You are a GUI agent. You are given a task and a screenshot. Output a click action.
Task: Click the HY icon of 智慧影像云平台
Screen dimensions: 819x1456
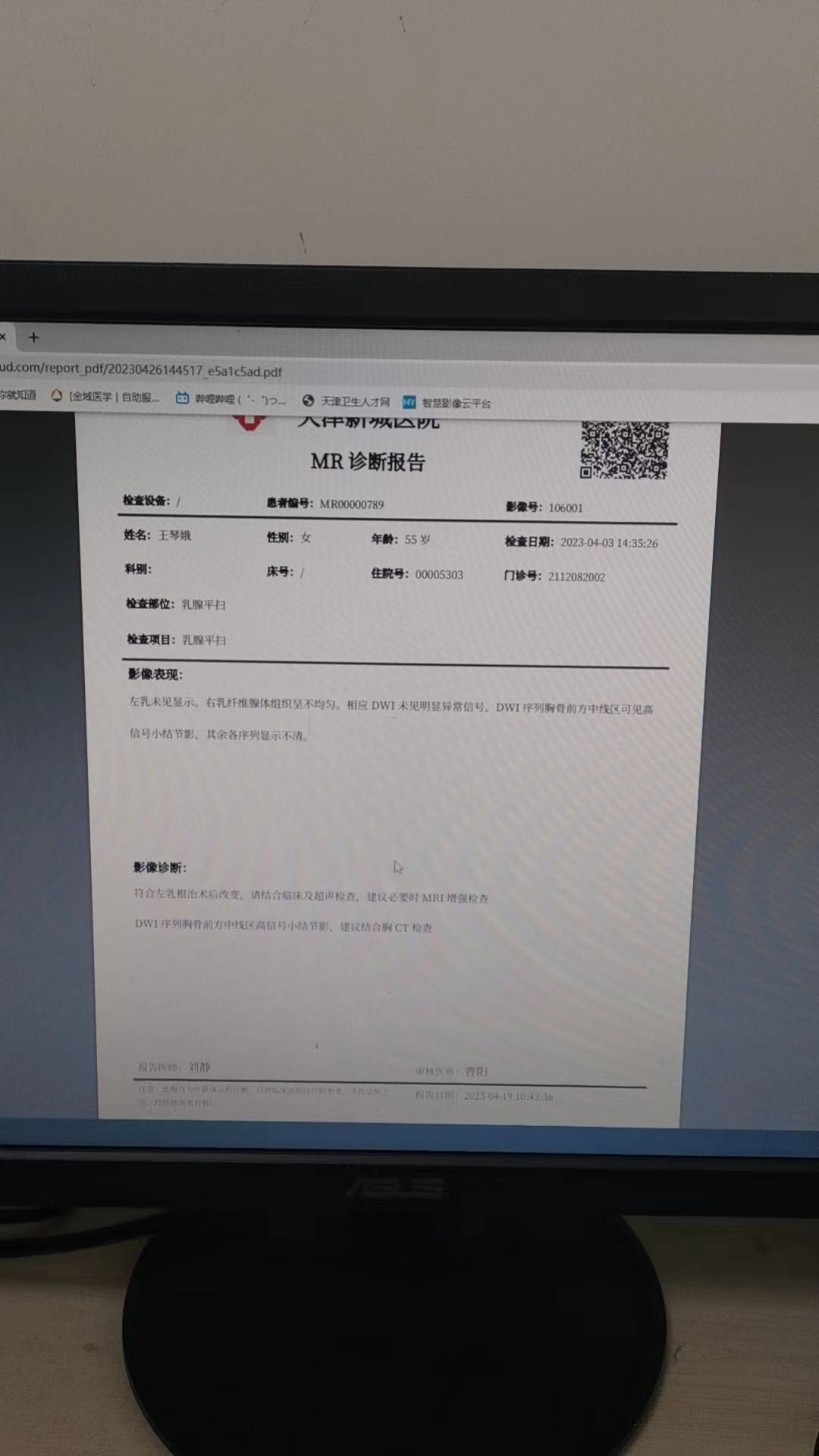(409, 402)
